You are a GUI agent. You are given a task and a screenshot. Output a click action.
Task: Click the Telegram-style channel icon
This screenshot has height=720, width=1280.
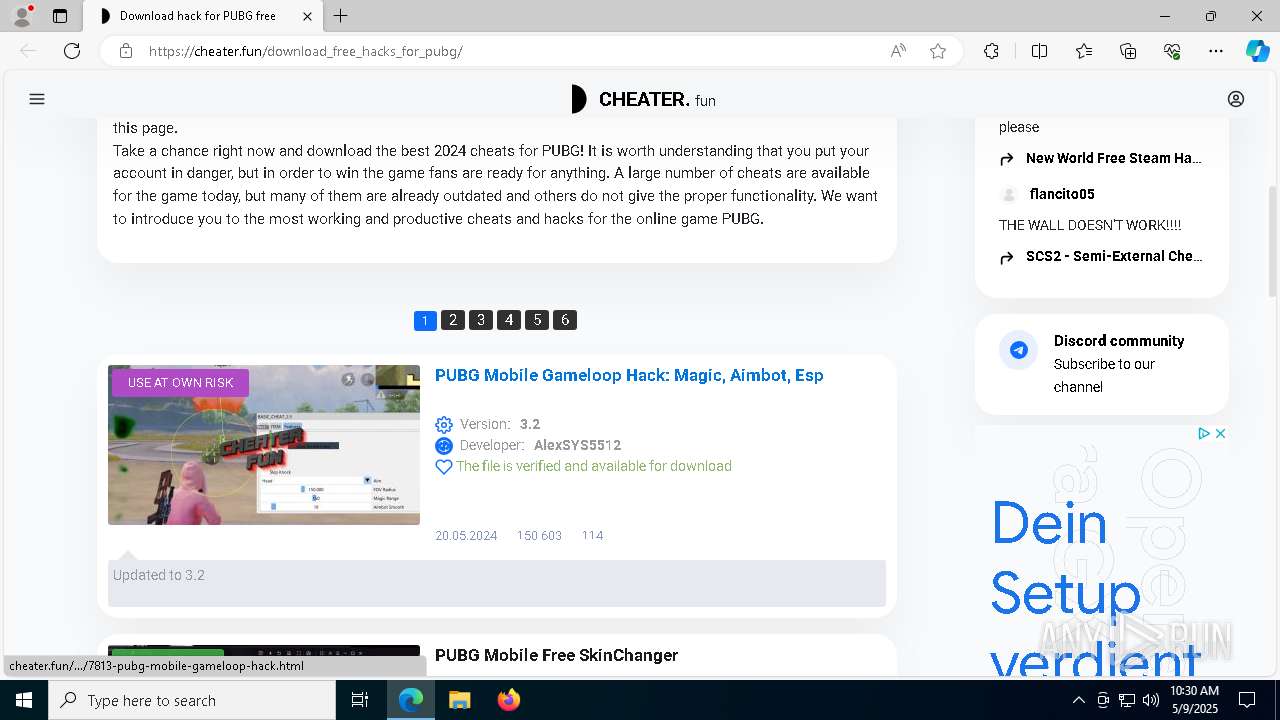[x=1019, y=350]
